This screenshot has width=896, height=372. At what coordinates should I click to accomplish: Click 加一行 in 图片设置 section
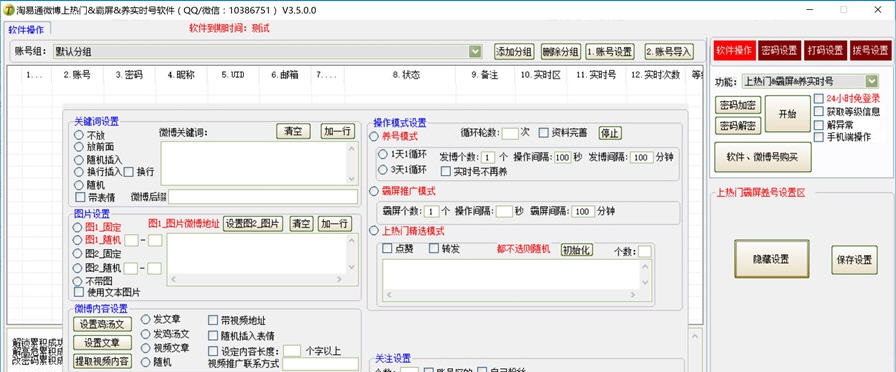[335, 223]
